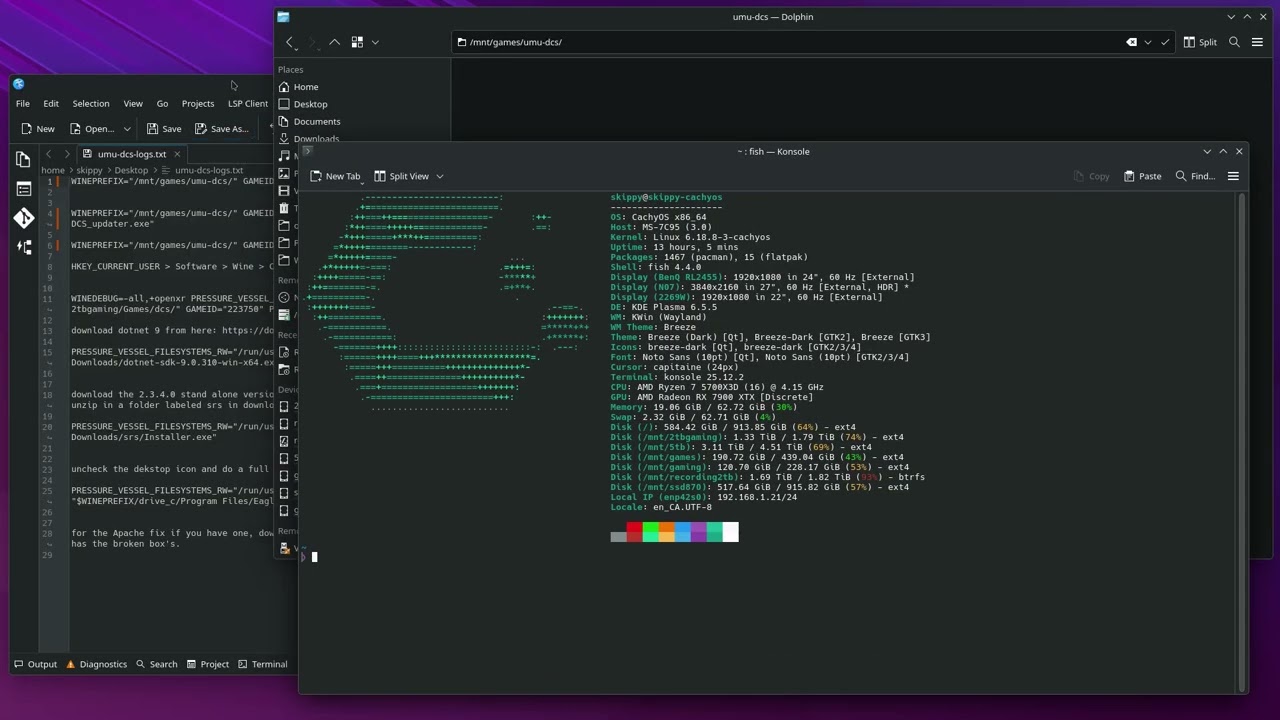Go back in Dolphin navigation
1280x720 pixels.
[290, 42]
